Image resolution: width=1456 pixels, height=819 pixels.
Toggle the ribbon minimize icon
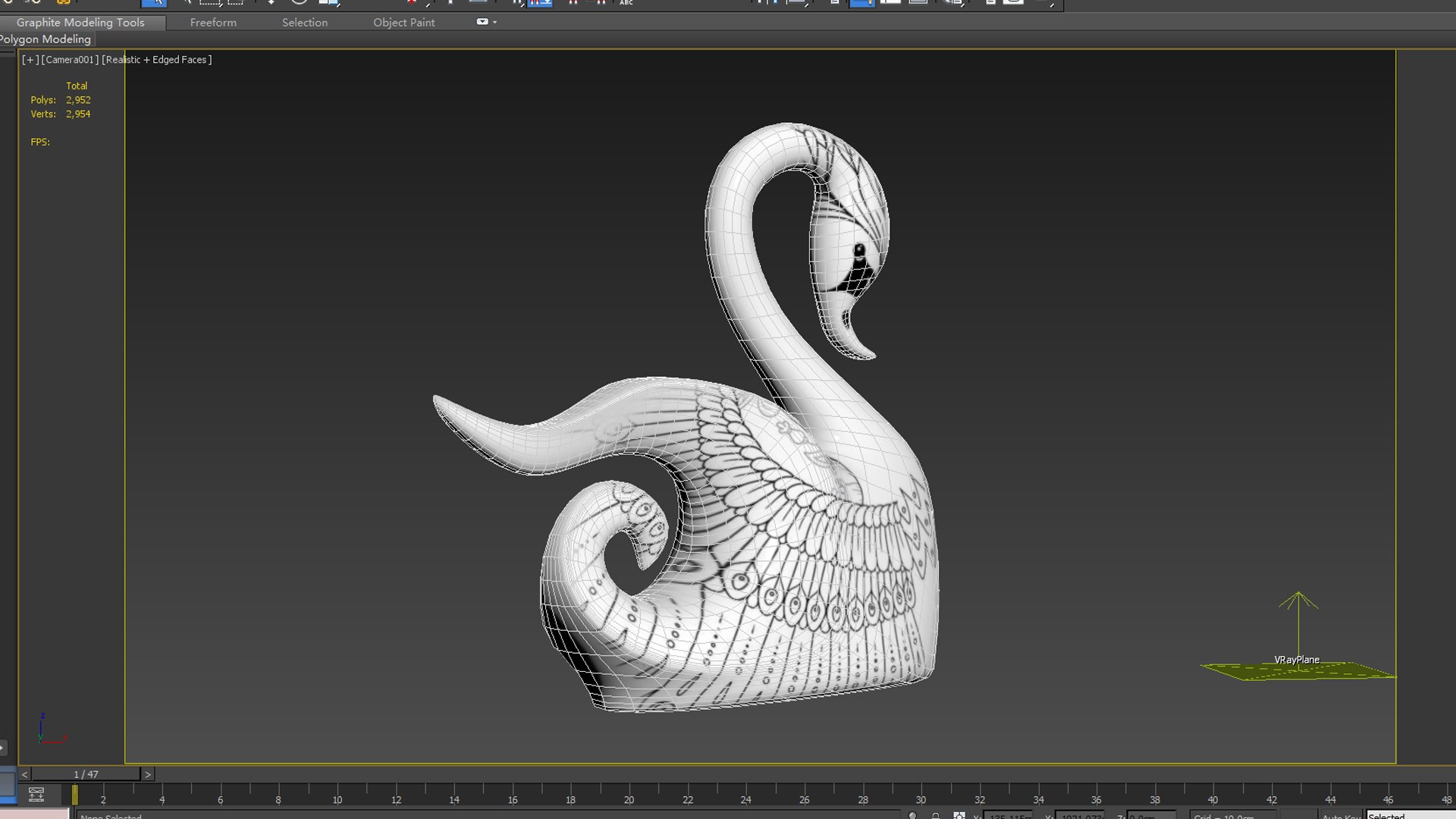(482, 21)
